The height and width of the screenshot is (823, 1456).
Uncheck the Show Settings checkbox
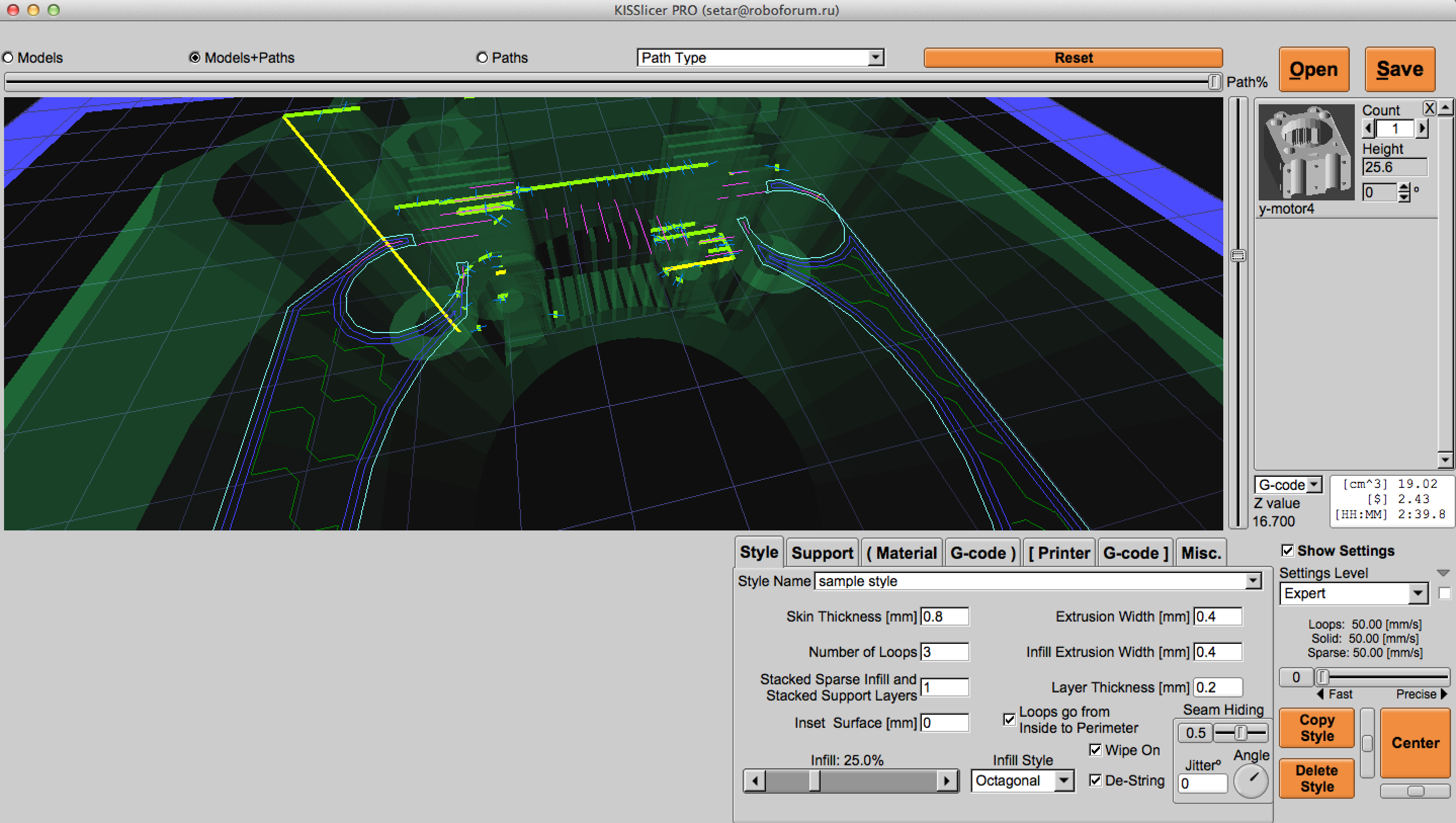click(1288, 550)
